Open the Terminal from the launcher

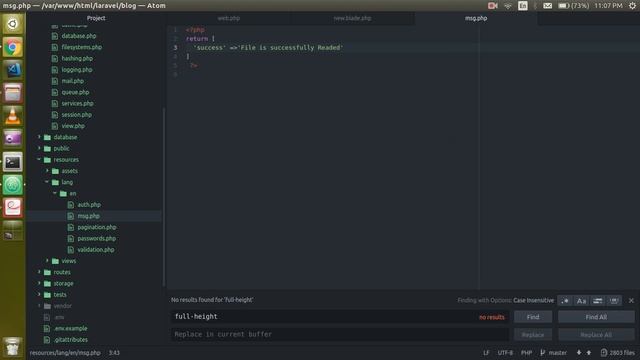click(13, 162)
